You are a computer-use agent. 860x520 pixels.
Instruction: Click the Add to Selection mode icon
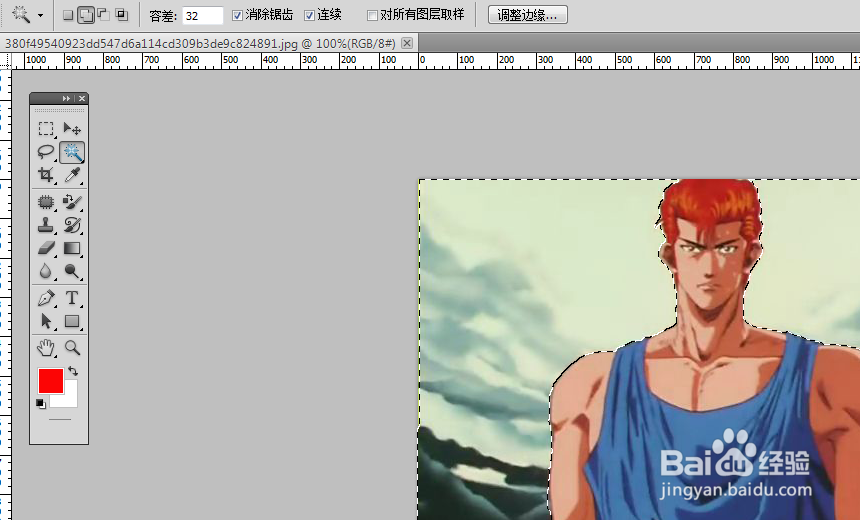click(86, 15)
